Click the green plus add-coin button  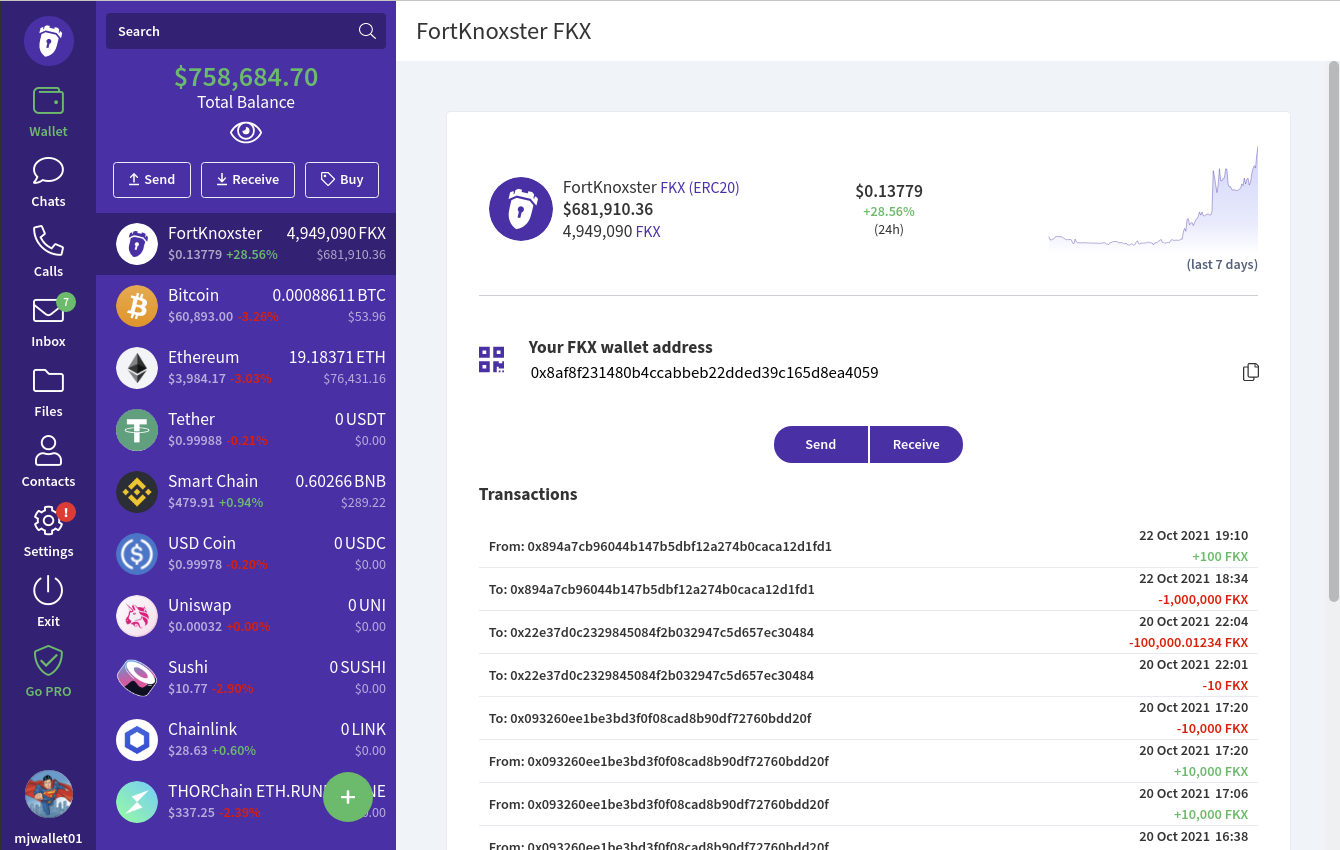(348, 797)
